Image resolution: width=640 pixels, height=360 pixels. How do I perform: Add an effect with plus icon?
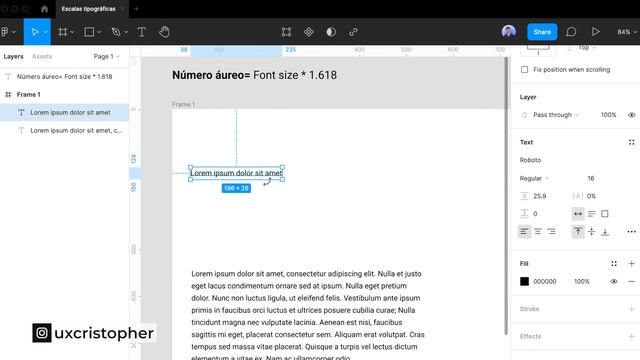(631, 336)
